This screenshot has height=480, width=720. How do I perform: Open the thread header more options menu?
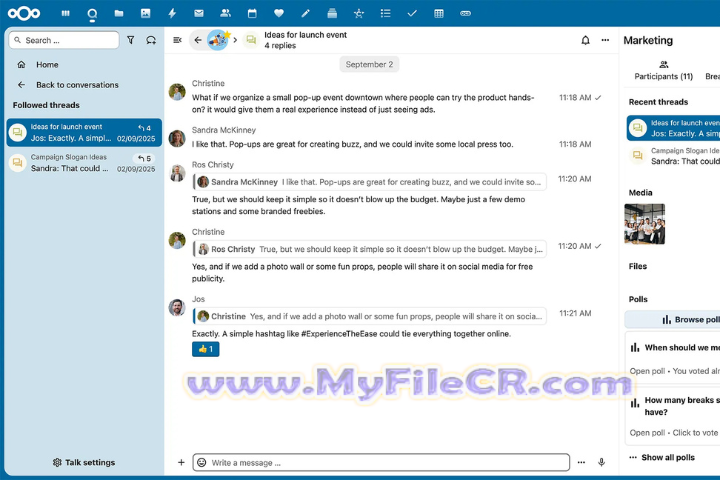605,40
